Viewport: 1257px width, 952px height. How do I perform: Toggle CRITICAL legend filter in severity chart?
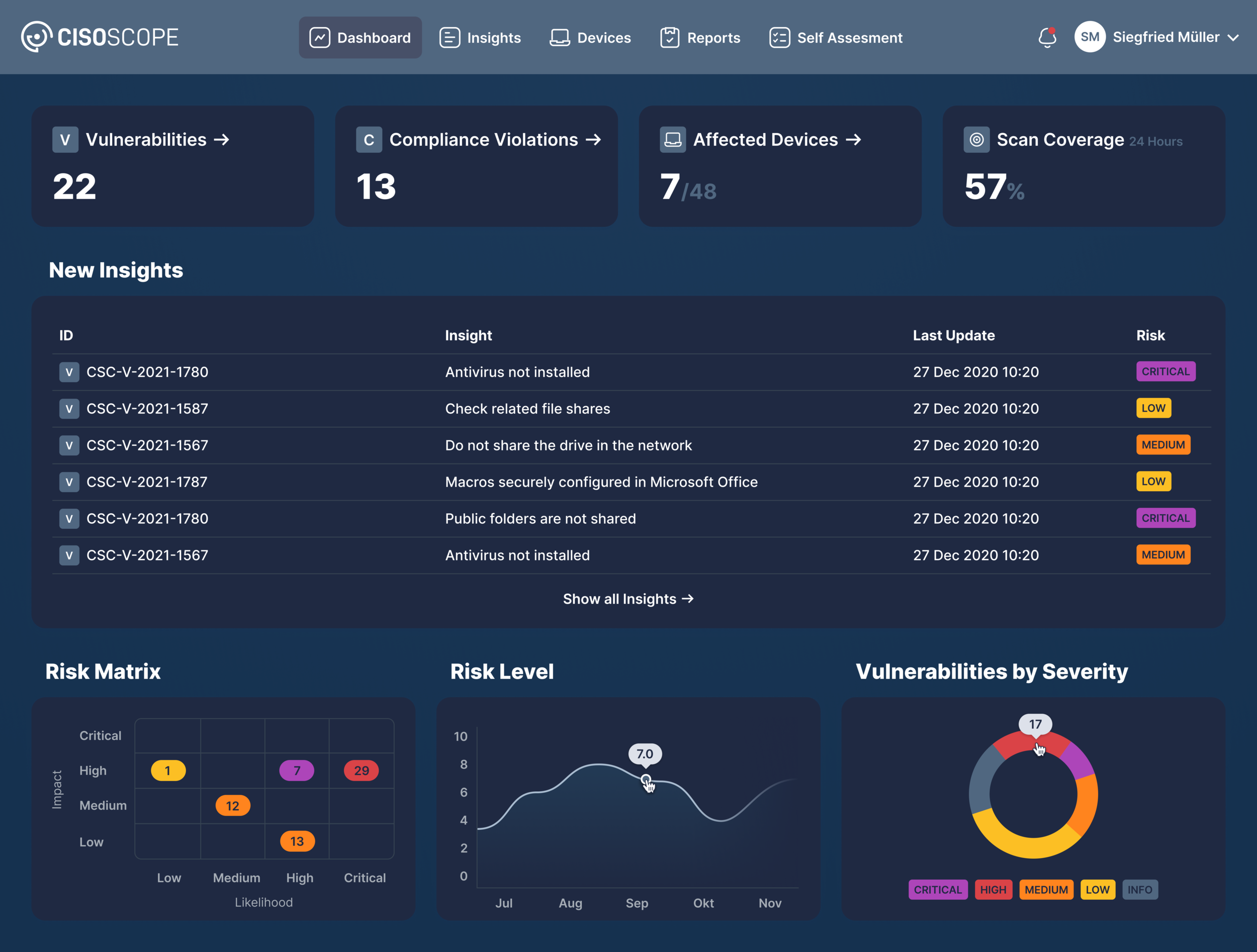(x=938, y=890)
